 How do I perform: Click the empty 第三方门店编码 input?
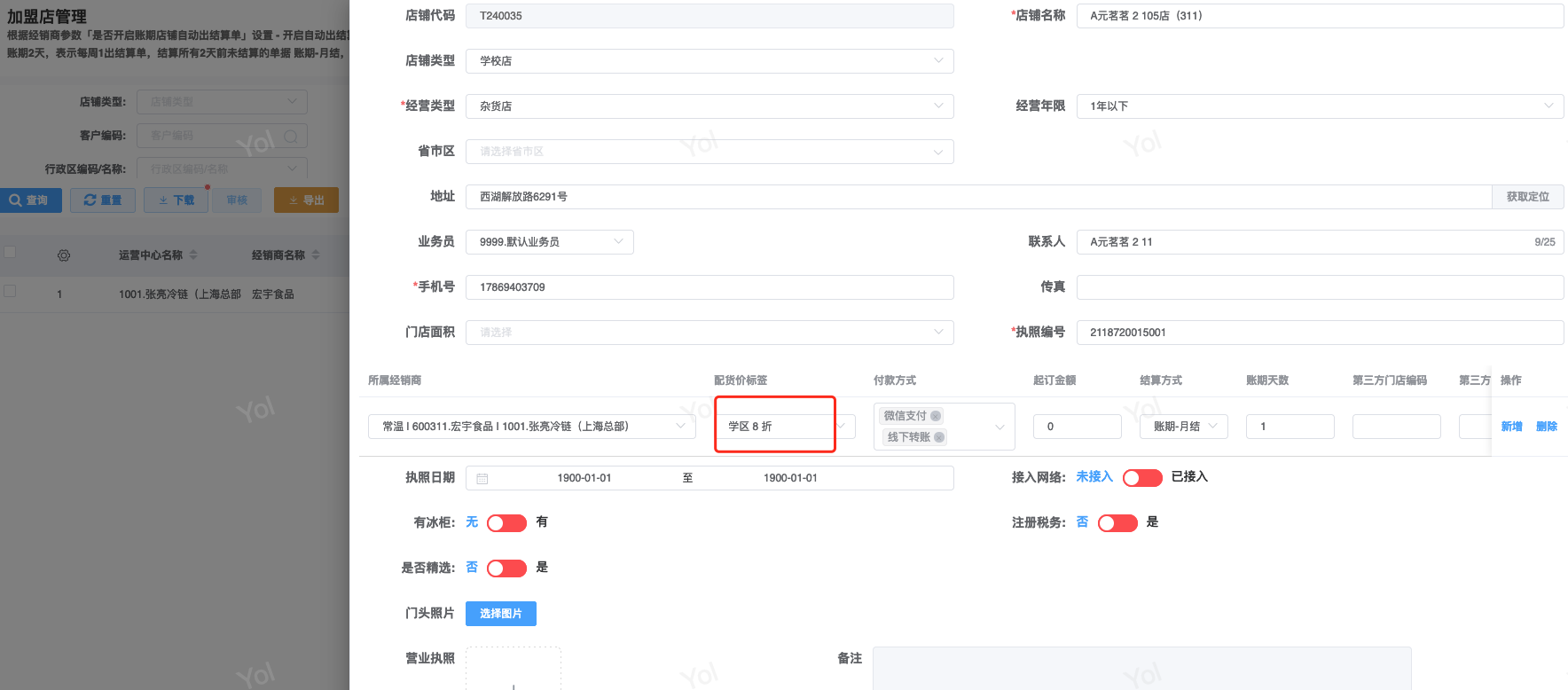pos(1397,427)
